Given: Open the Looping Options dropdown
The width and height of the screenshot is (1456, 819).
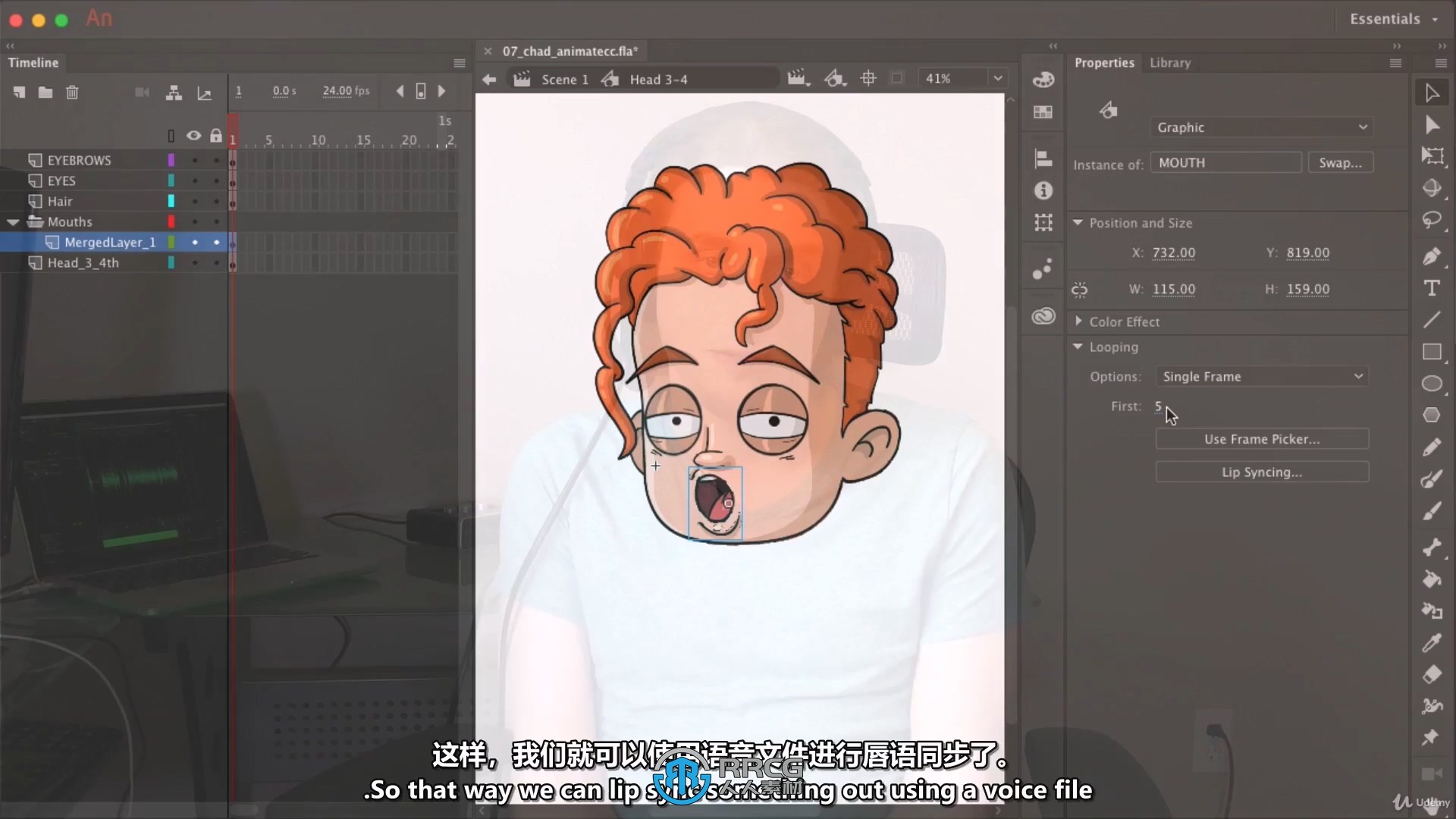Looking at the screenshot, I should click(1261, 376).
